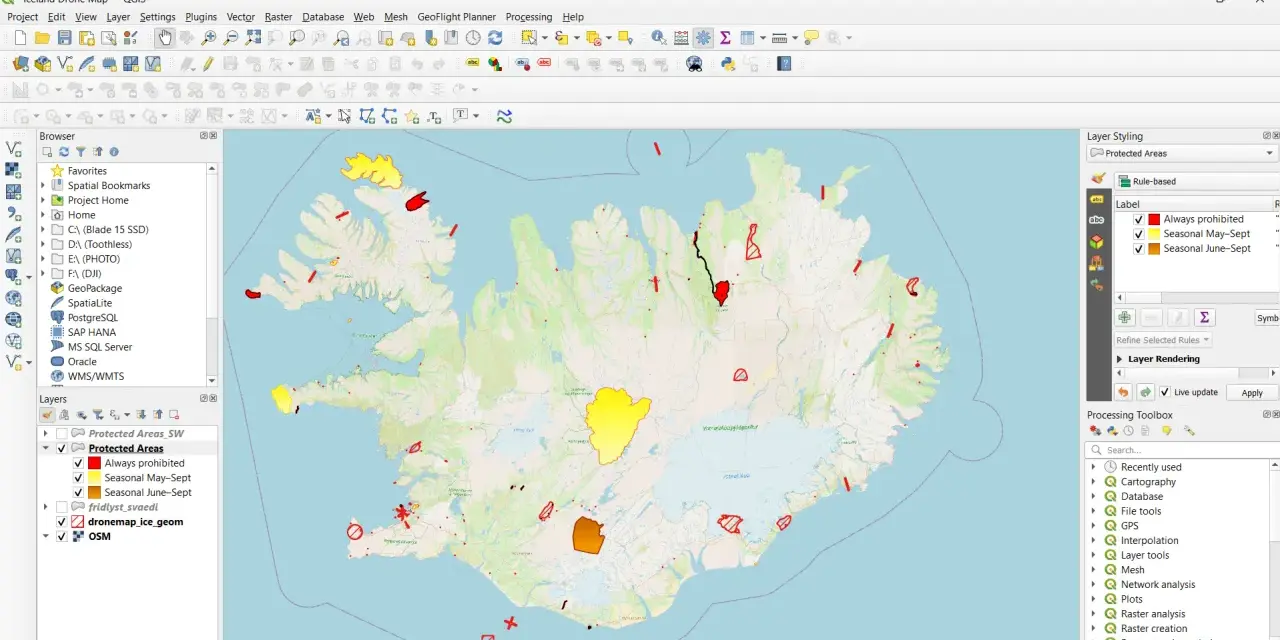
Task: Open the Data Source Manager icon
Action: click(20, 63)
